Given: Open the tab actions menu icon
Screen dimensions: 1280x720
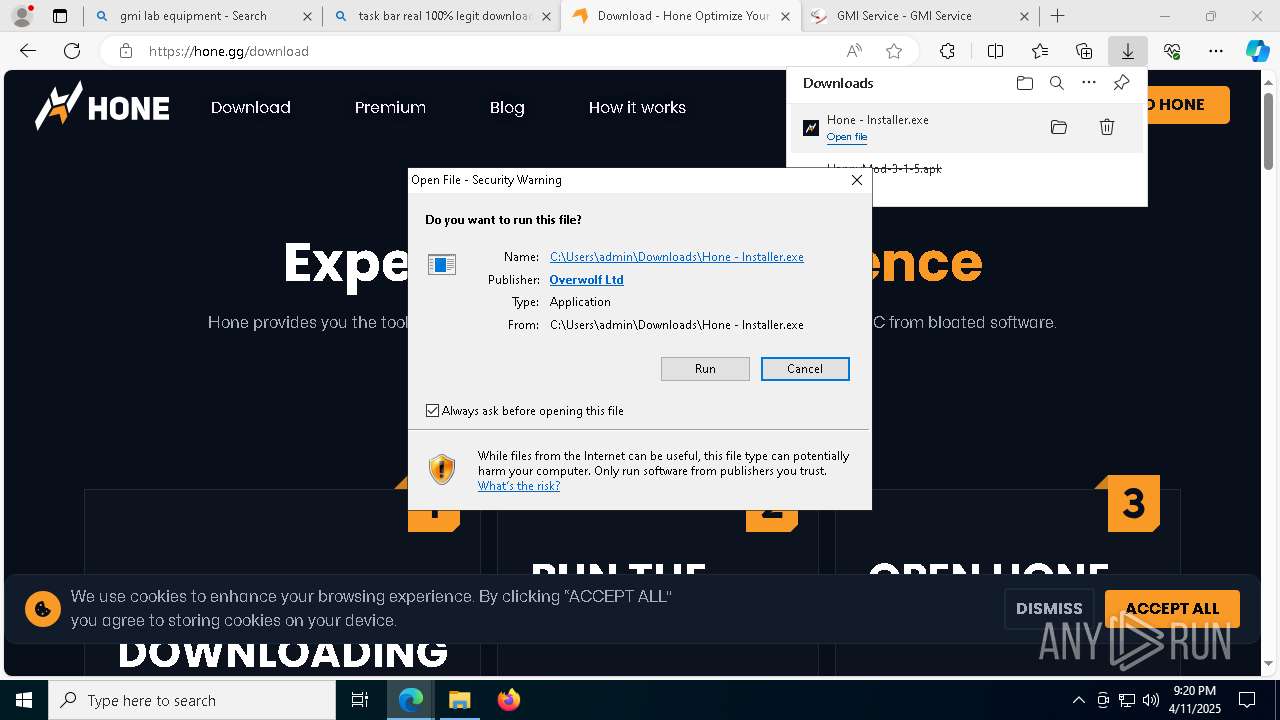Looking at the screenshot, I should click(60, 16).
